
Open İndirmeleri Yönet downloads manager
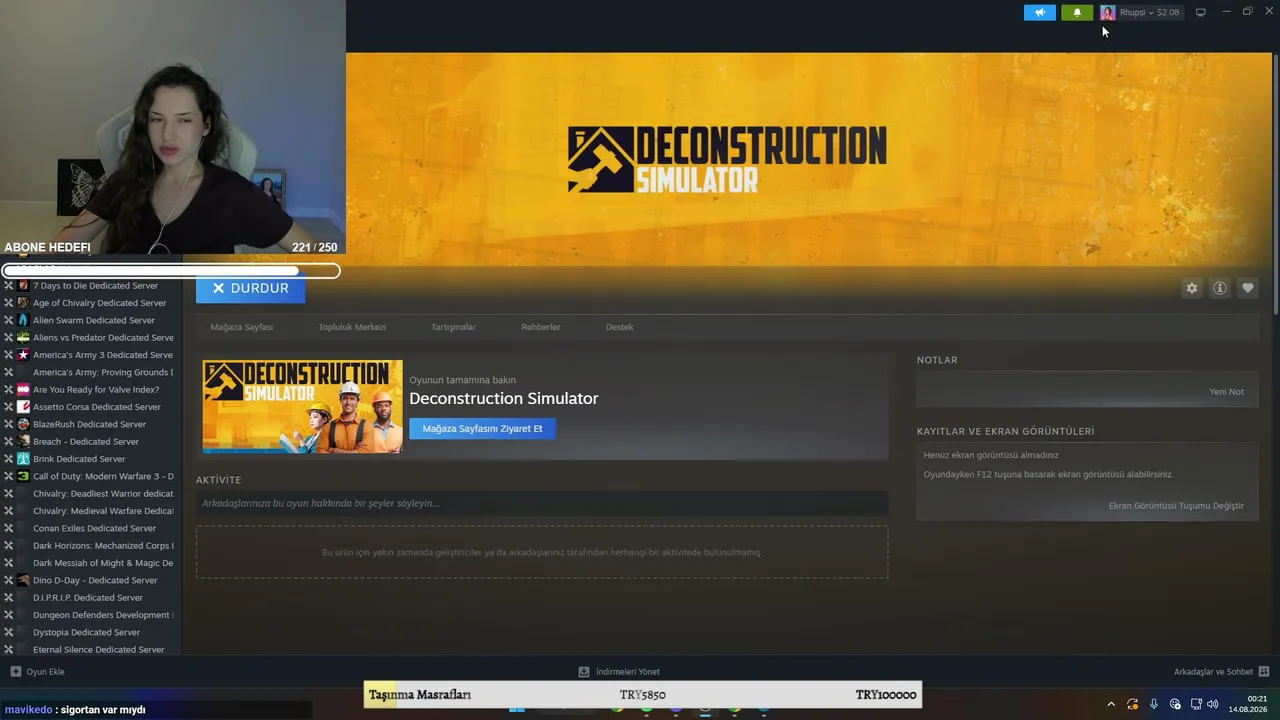(627, 672)
